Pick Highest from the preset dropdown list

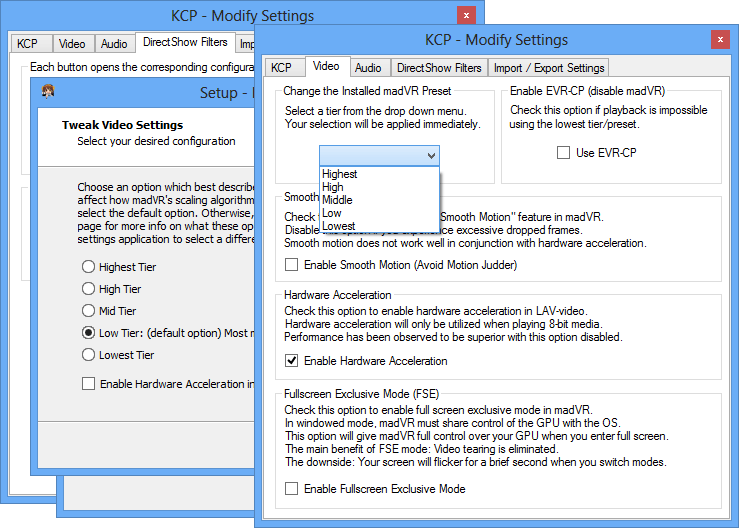click(x=340, y=174)
